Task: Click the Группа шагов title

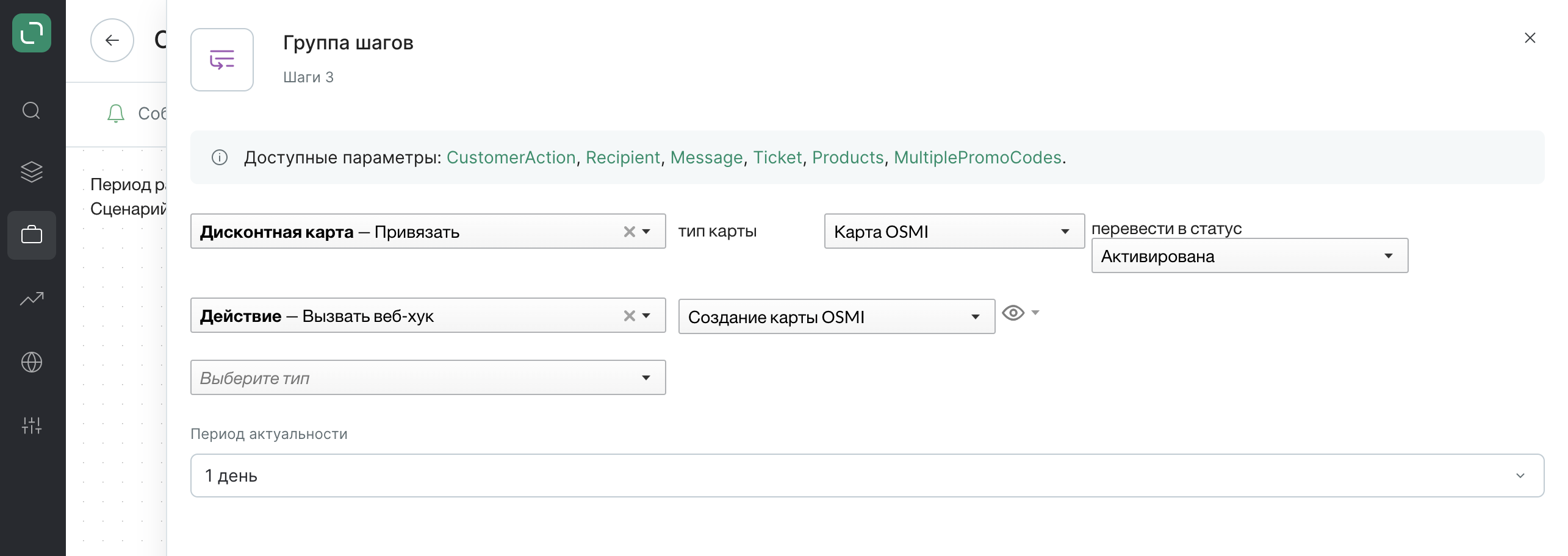Action: pyautogui.click(x=348, y=43)
